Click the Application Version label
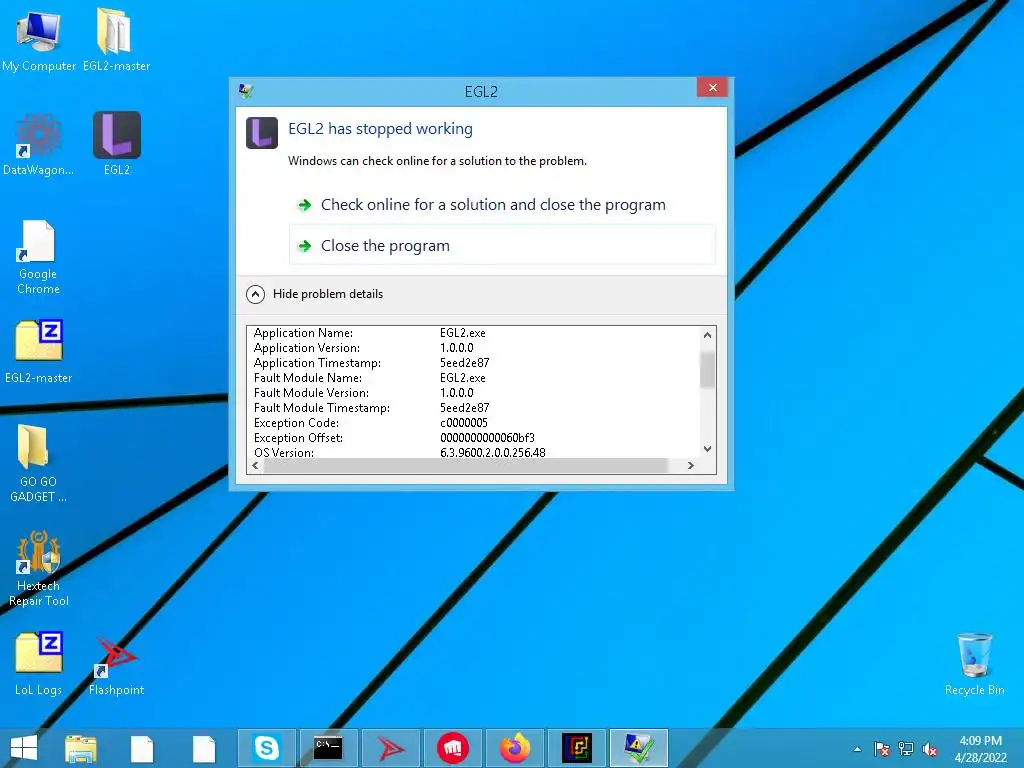1024x768 pixels. pyautogui.click(x=306, y=348)
